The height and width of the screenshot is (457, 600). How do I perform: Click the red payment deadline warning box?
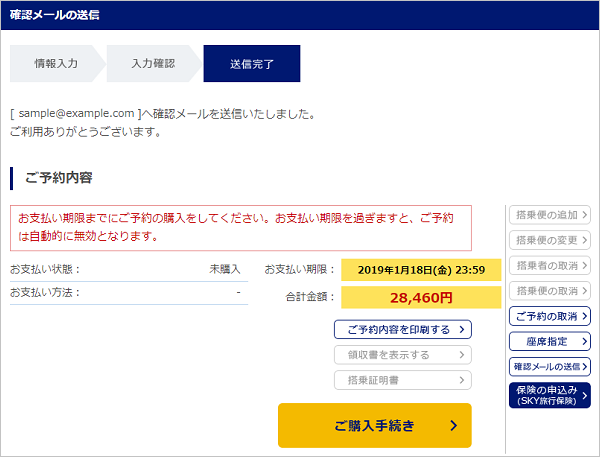coord(240,228)
